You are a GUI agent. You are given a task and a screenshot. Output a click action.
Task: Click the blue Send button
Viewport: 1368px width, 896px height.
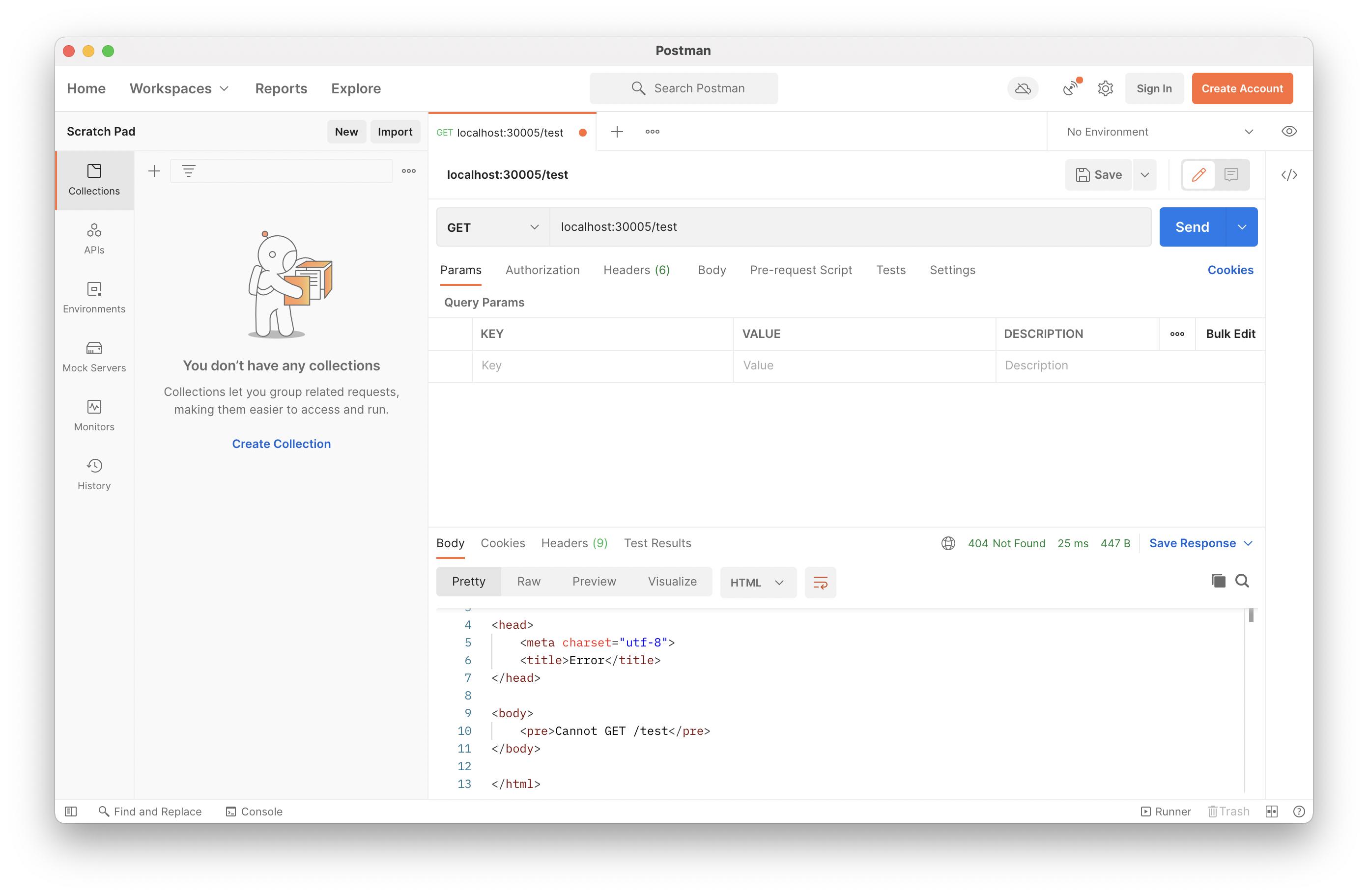[x=1192, y=227]
